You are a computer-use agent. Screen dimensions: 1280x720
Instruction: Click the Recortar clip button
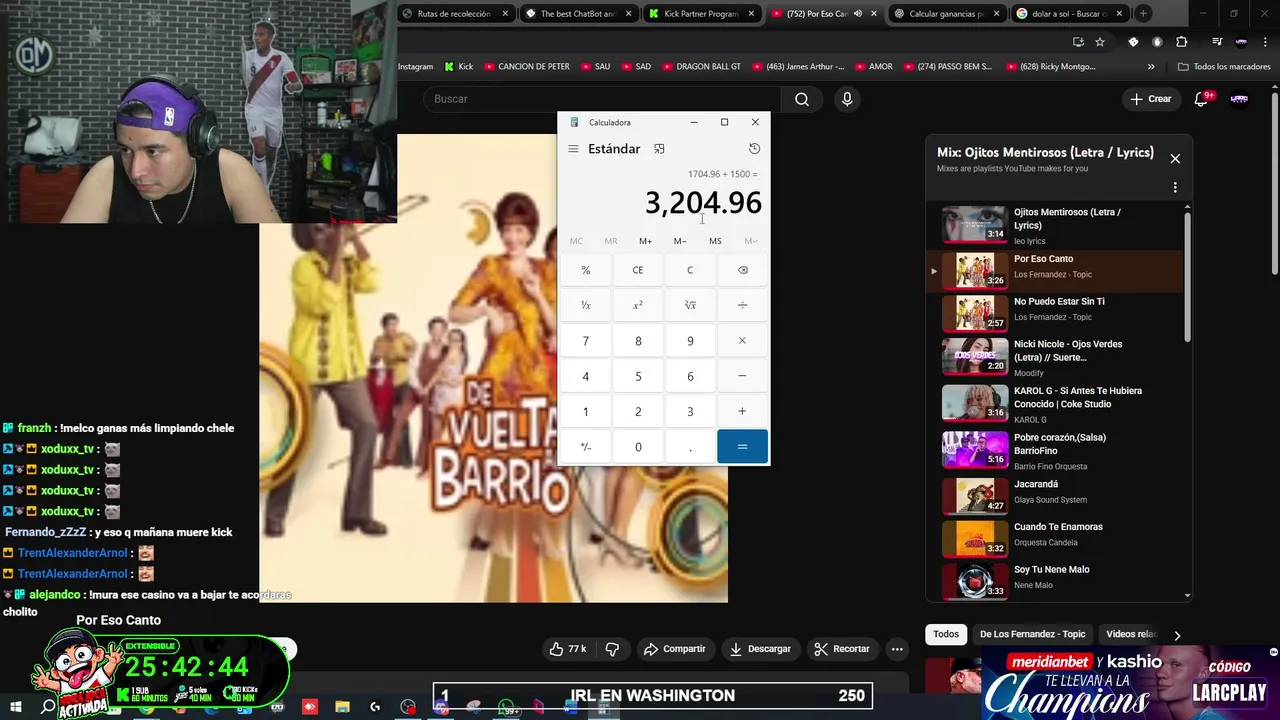point(842,649)
